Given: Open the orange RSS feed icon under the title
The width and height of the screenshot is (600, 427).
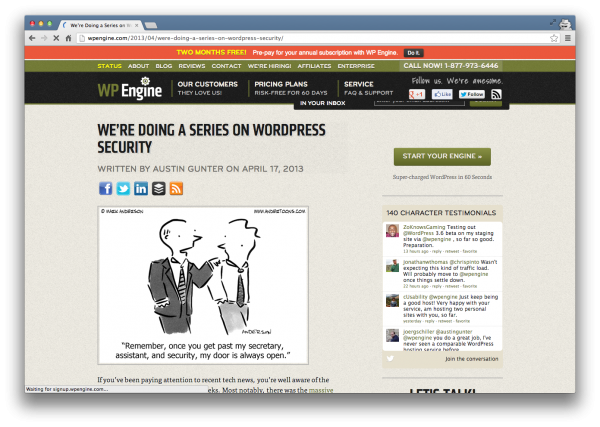Looking at the screenshot, I should coord(176,189).
